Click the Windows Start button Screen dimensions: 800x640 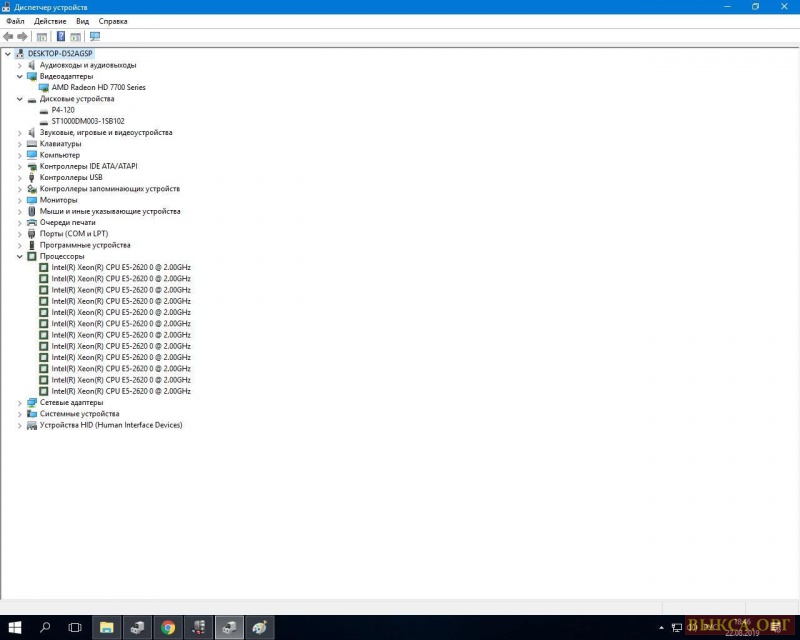pyautogui.click(x=14, y=627)
